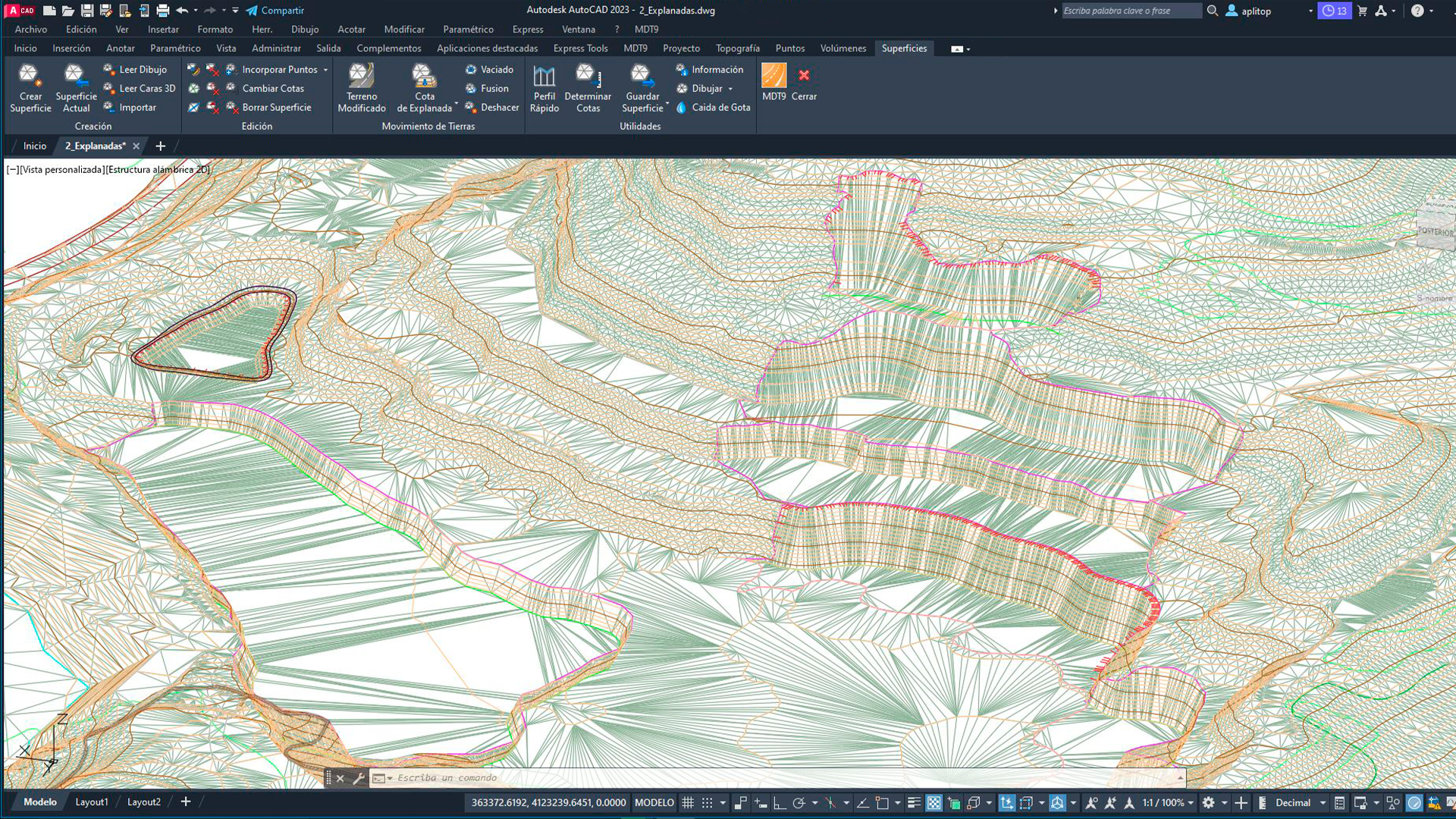Click the keyword search box

coord(1131,11)
